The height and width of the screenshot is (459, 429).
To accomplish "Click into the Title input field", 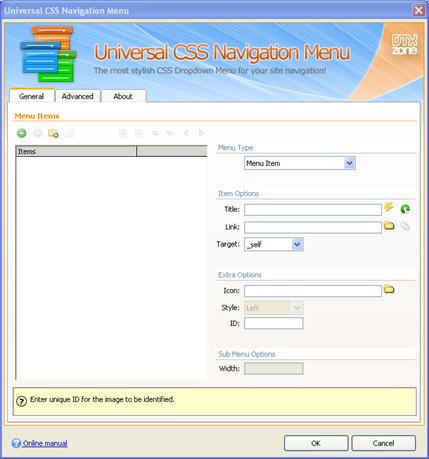I will point(313,210).
